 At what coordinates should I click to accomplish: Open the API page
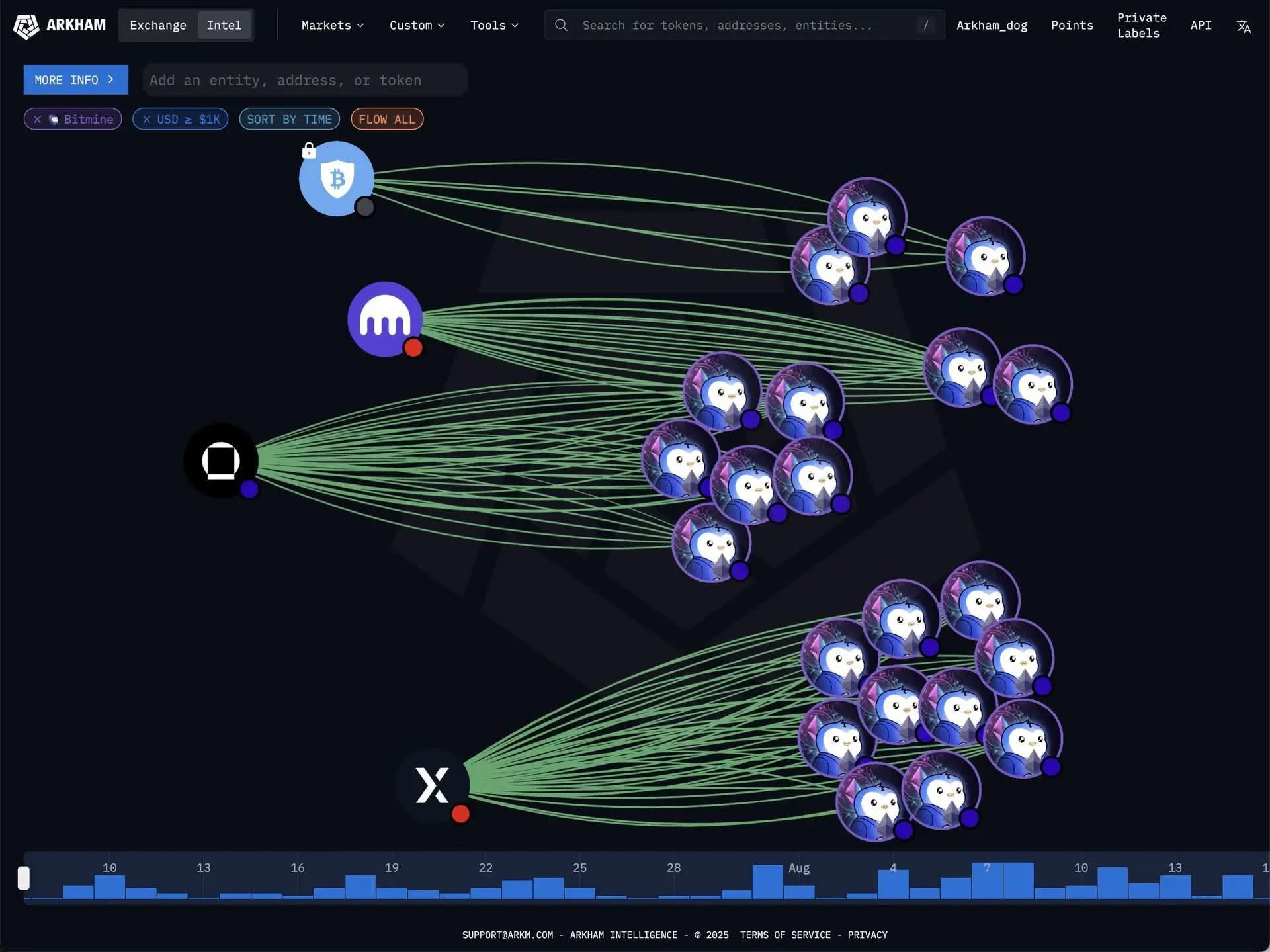pyautogui.click(x=1201, y=25)
